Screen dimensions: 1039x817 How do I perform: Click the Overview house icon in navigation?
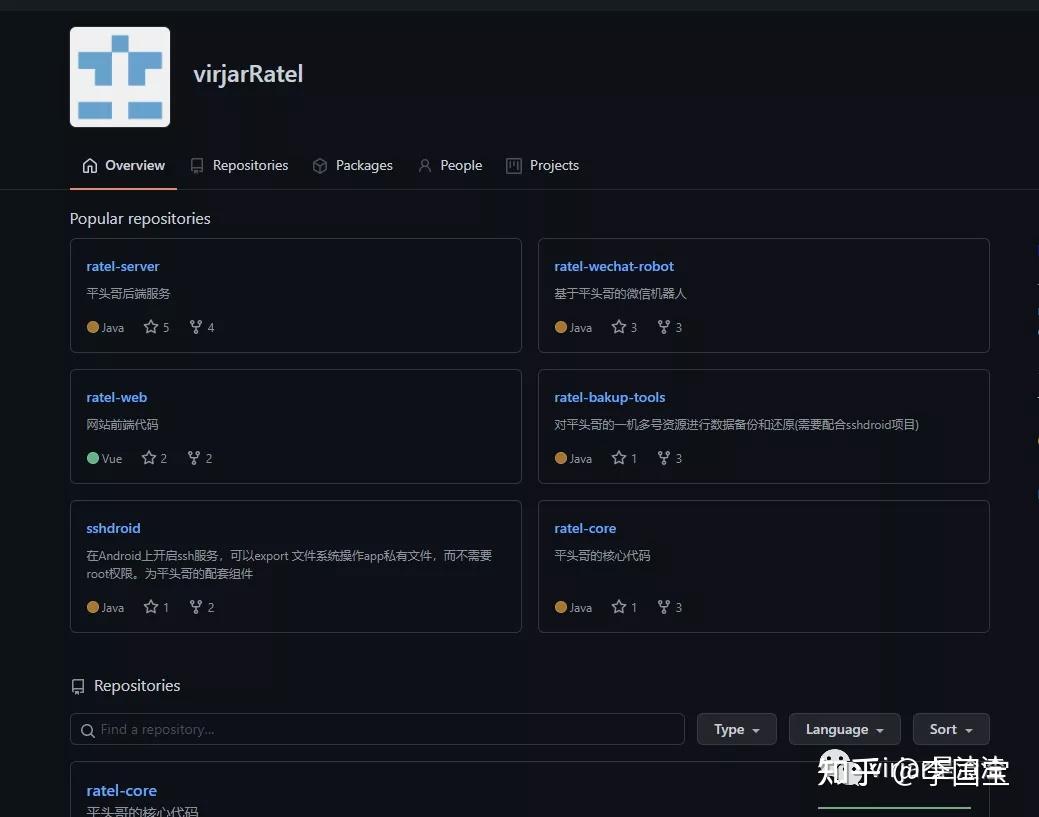click(90, 165)
